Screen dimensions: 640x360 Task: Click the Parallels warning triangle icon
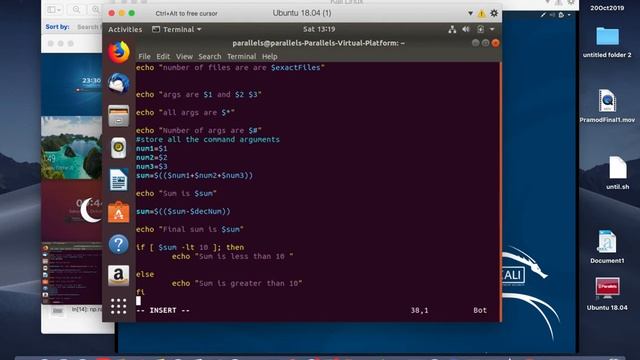pyautogui.click(x=482, y=13)
